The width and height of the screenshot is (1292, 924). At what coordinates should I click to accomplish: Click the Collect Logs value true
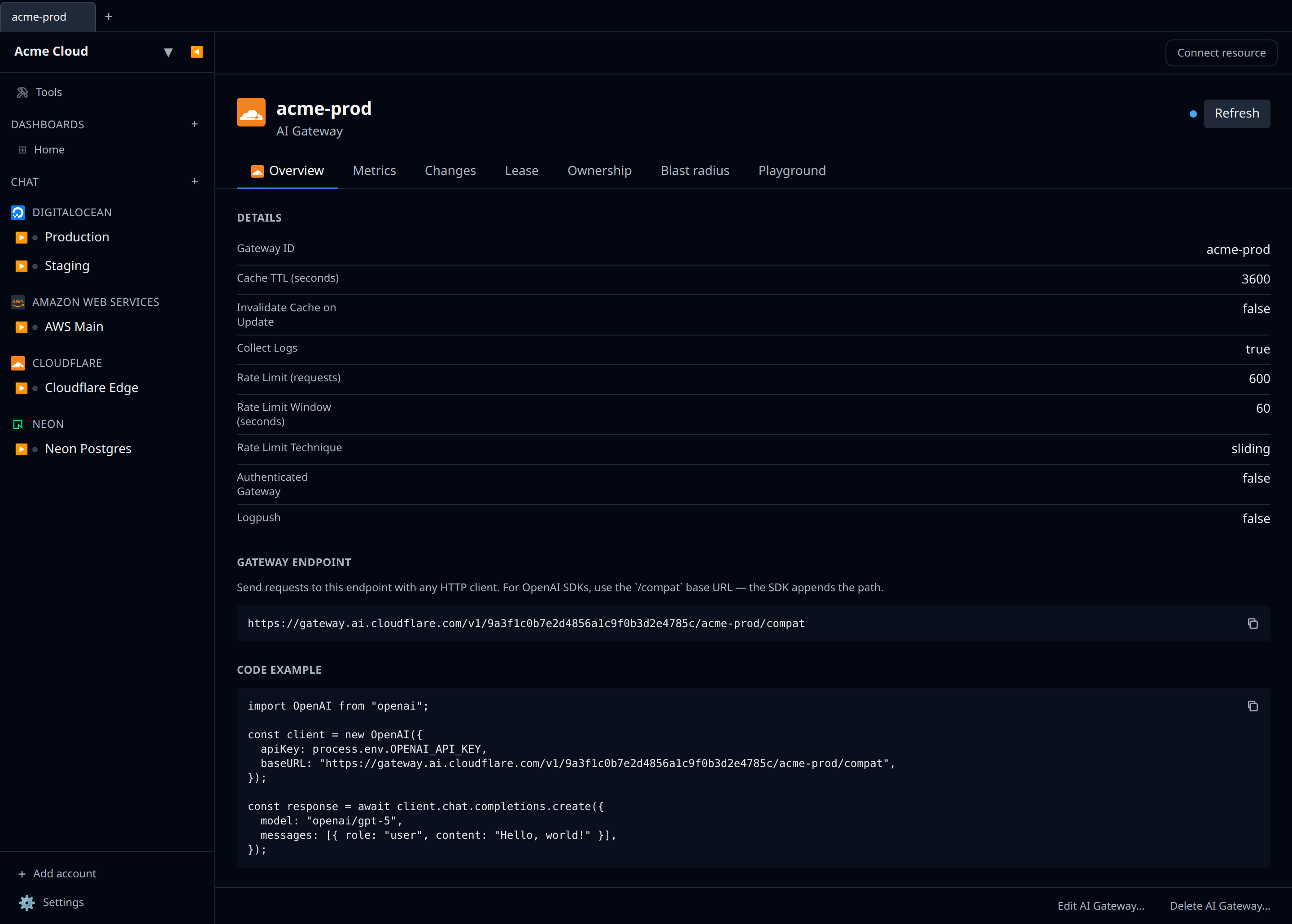point(1258,349)
